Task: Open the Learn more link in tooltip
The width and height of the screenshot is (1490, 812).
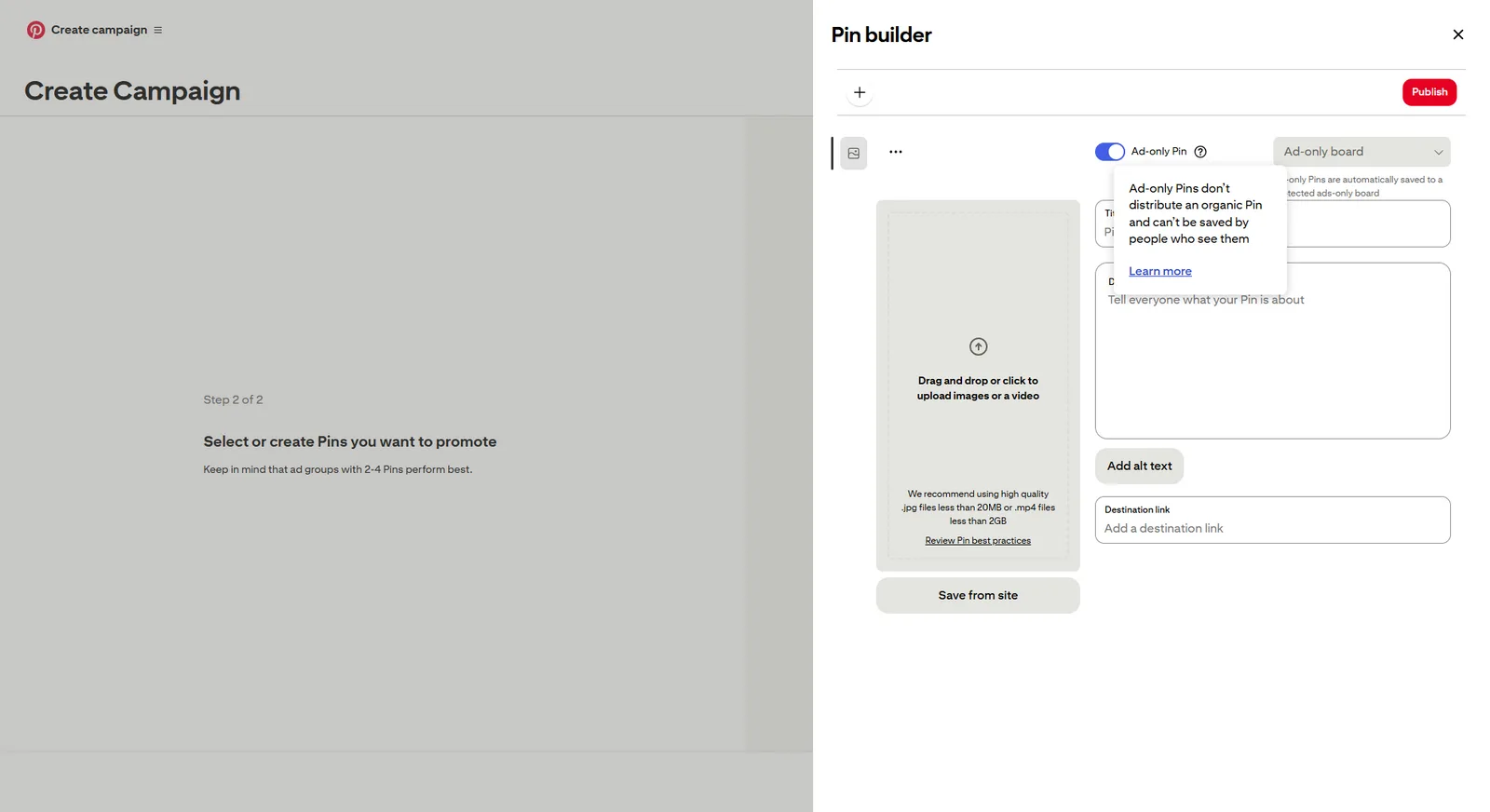Action: (x=1160, y=271)
